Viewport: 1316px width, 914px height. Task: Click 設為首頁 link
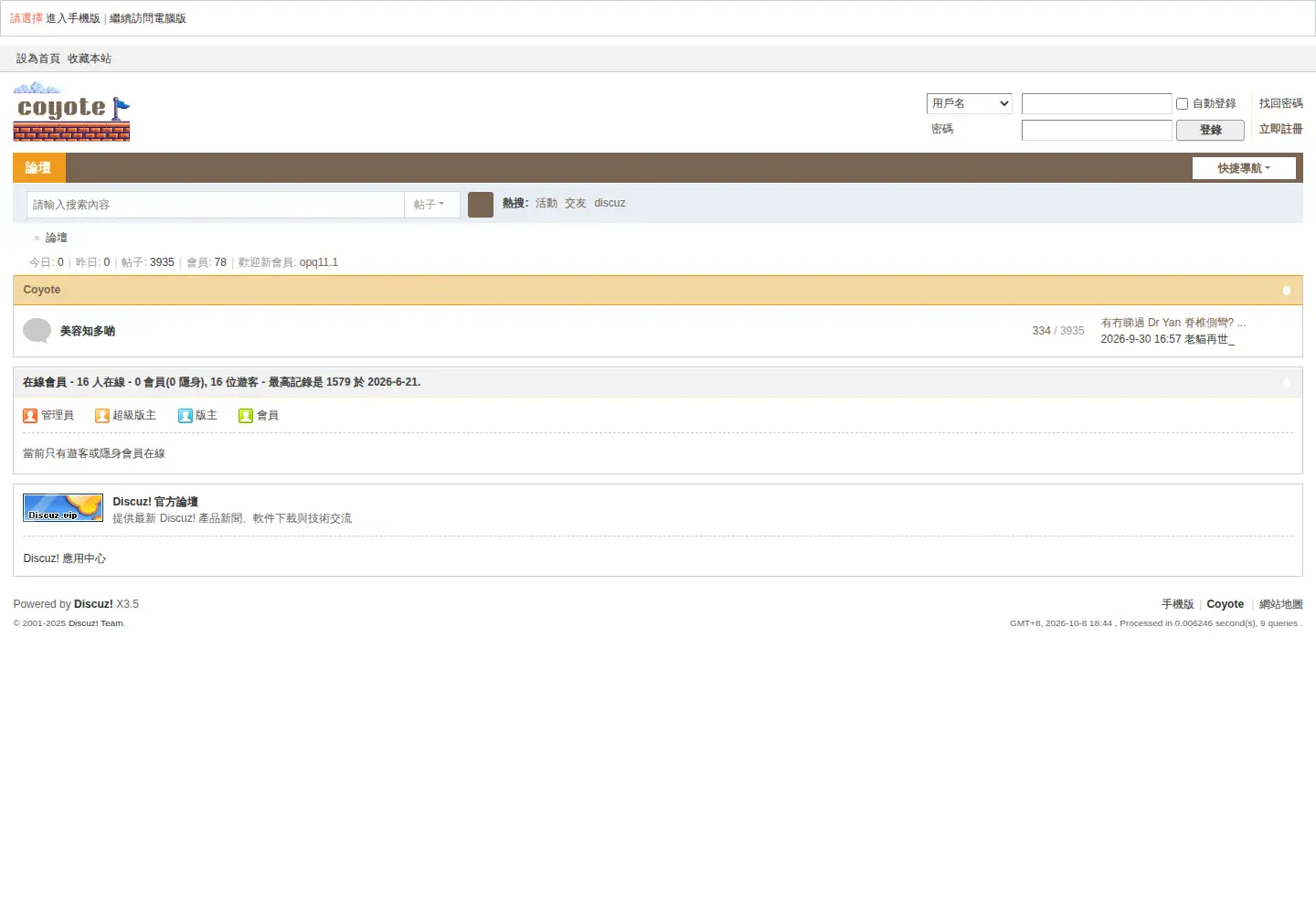(38, 58)
